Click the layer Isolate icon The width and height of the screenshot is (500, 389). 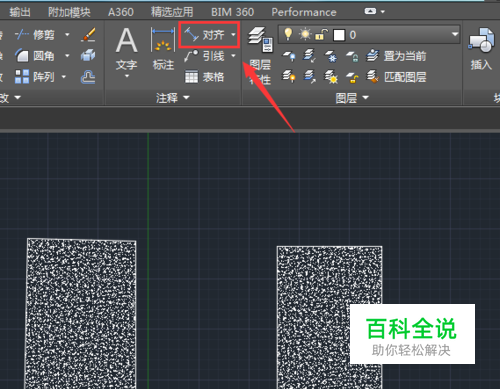(x=309, y=56)
